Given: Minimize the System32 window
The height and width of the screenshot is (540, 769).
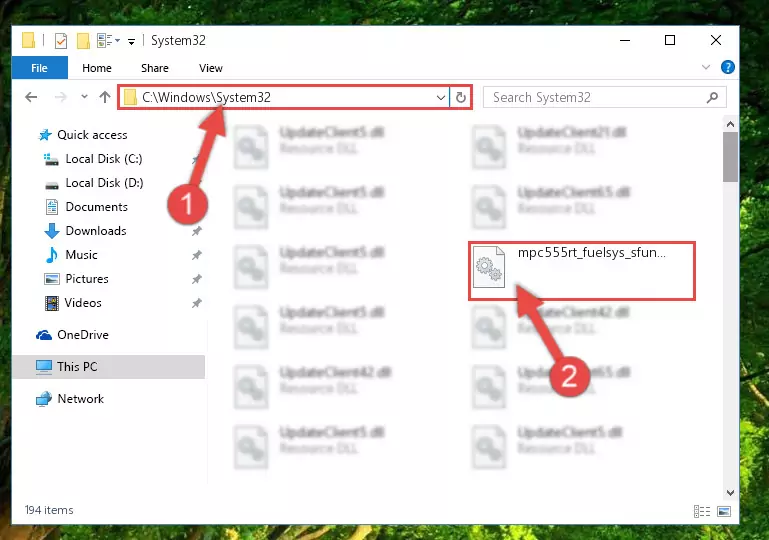Looking at the screenshot, I should [x=625, y=40].
